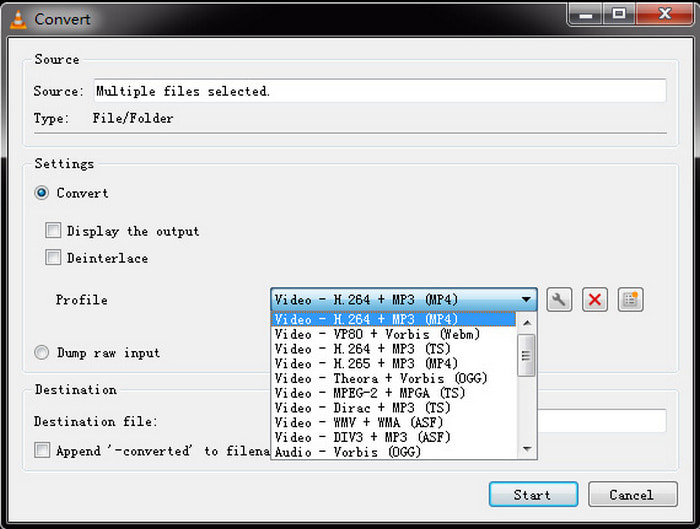Click the Destination file input field

pyautogui.click(x=602, y=421)
